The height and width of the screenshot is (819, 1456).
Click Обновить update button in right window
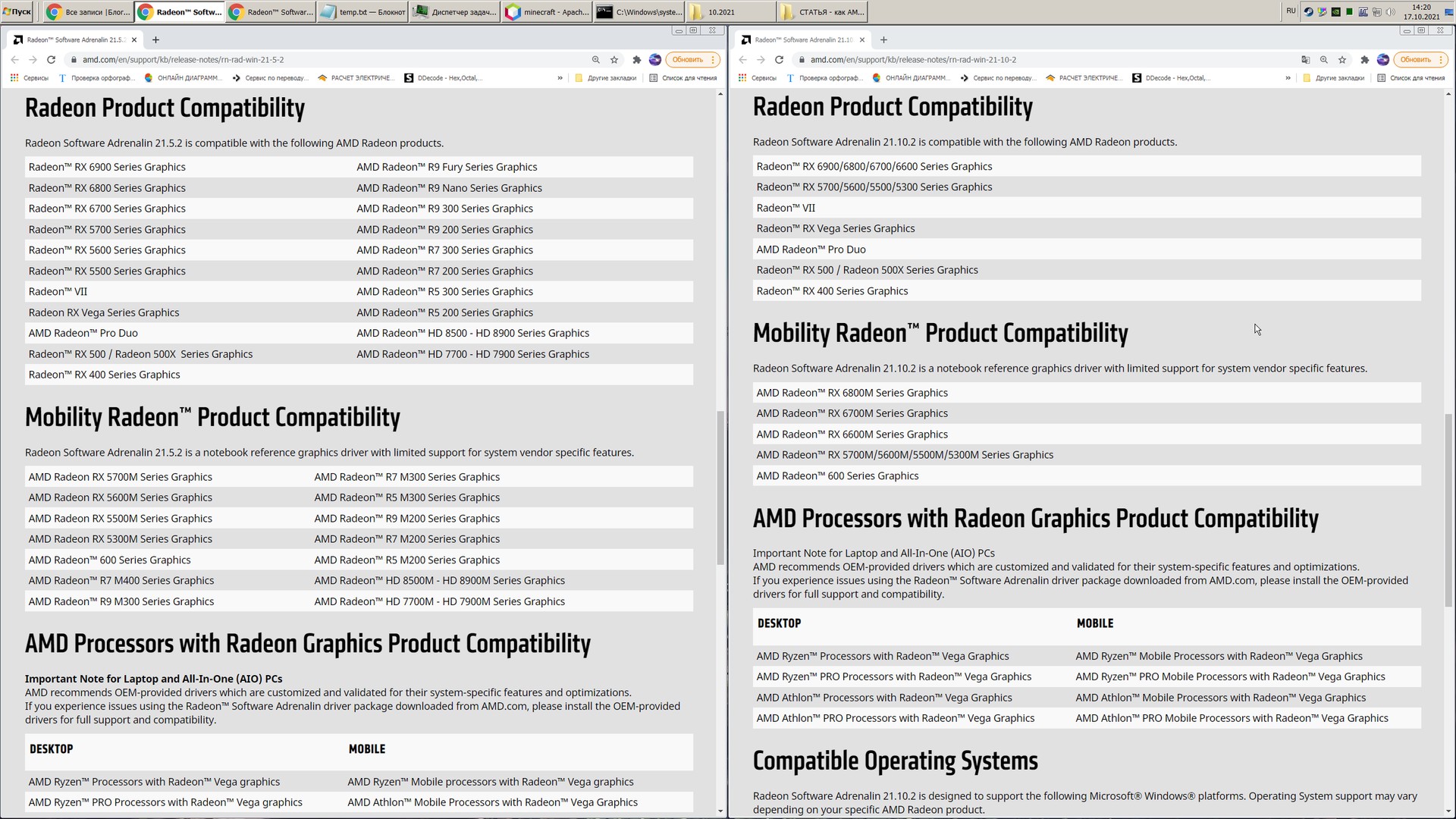1415,60
